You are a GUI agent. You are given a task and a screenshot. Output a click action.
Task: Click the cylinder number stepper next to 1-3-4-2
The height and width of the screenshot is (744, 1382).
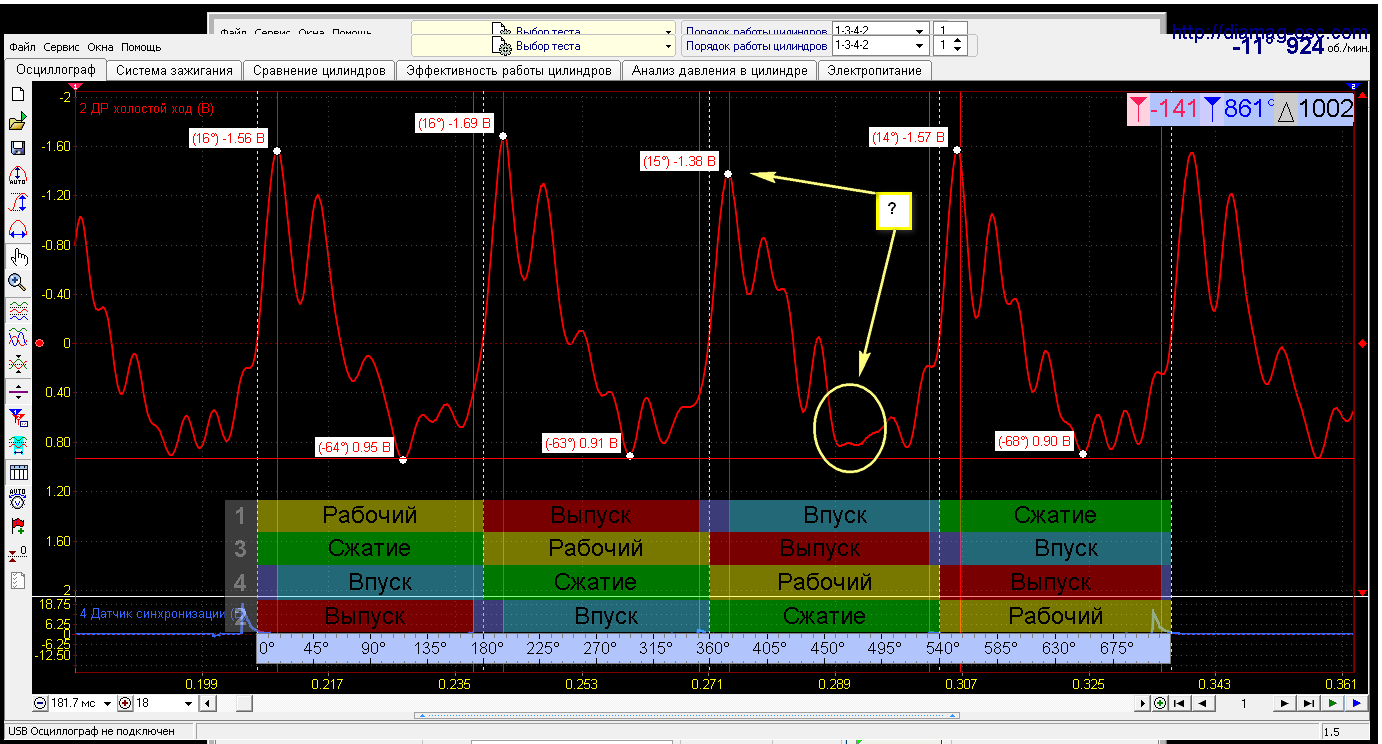coord(958,46)
